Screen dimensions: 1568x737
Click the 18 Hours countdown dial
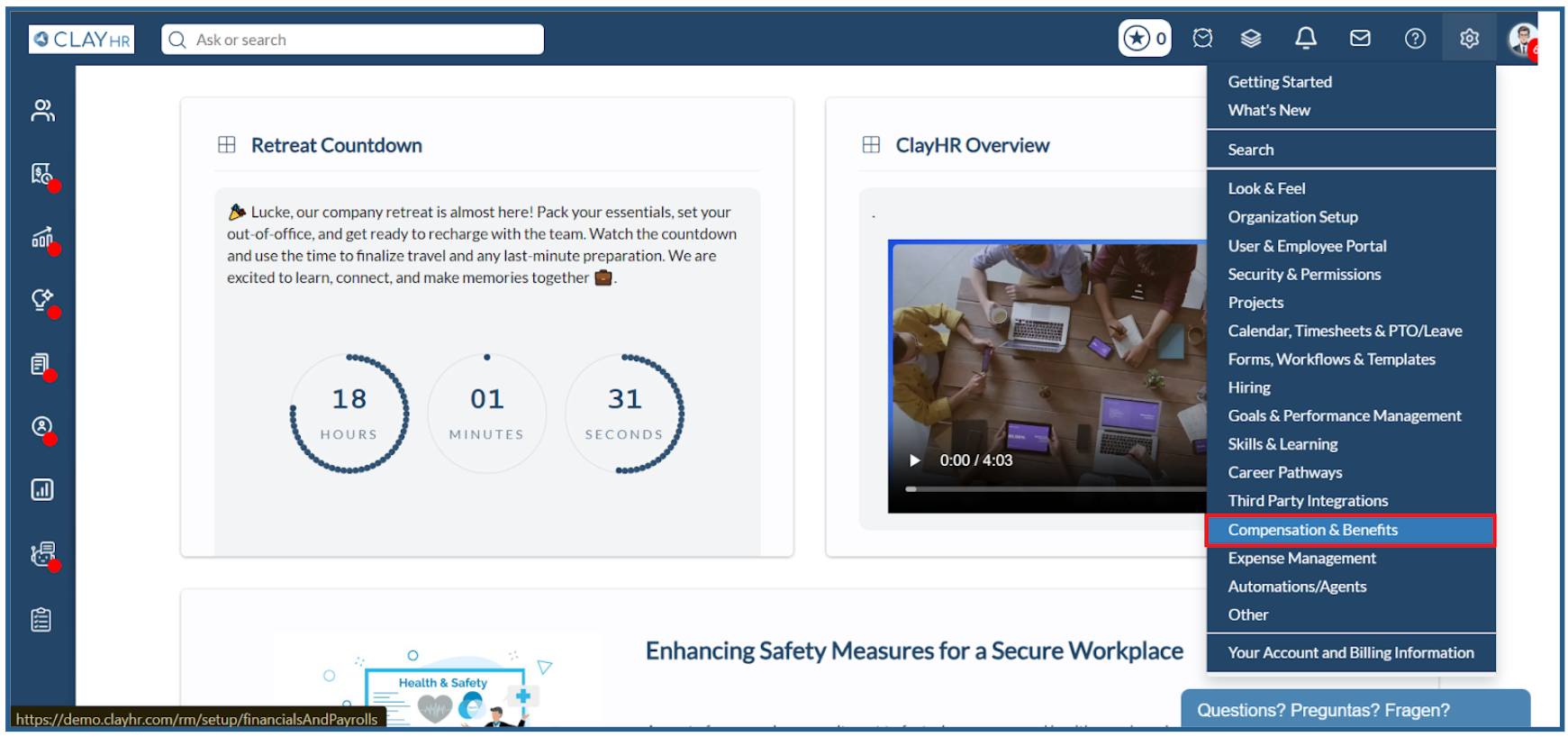(349, 414)
